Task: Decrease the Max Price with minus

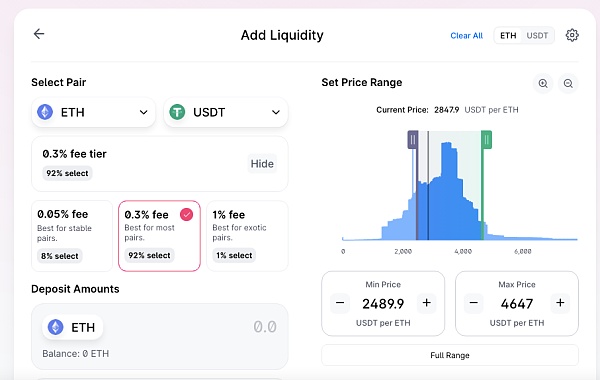Action: [474, 303]
